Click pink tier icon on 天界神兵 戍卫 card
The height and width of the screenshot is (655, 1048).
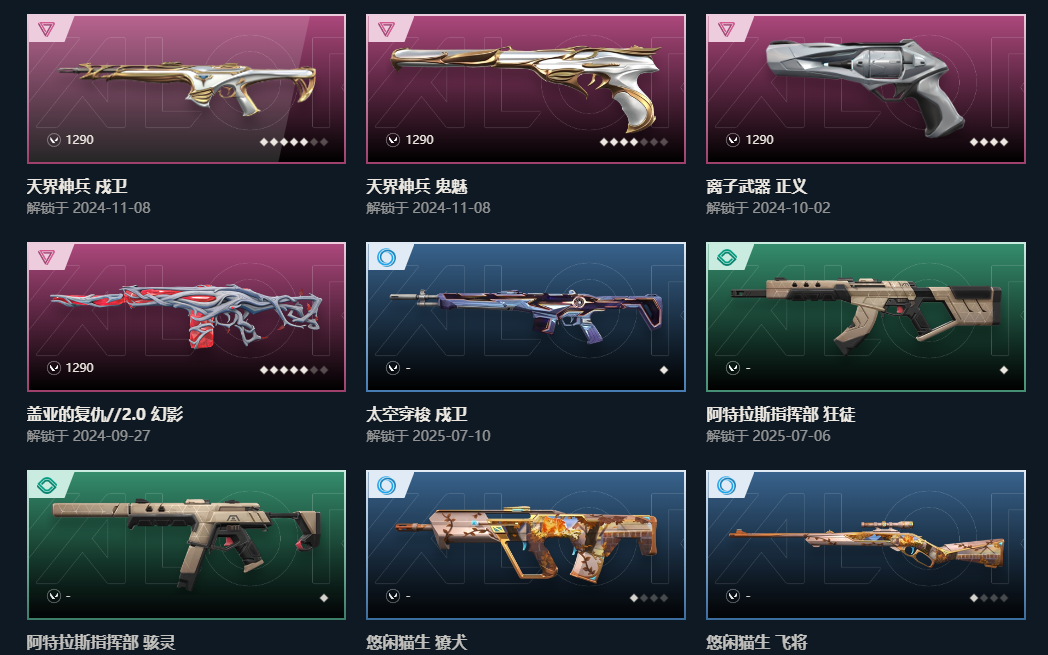(46, 29)
